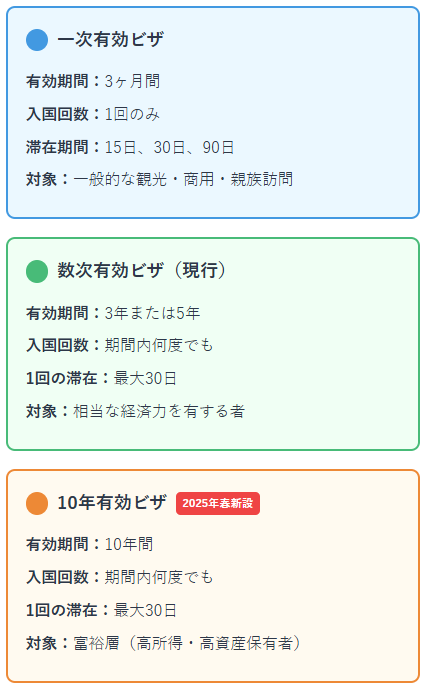Click the 滞在期間：15日、30日、90日 line
Viewport: 424px width, 687px height.
tap(130, 147)
